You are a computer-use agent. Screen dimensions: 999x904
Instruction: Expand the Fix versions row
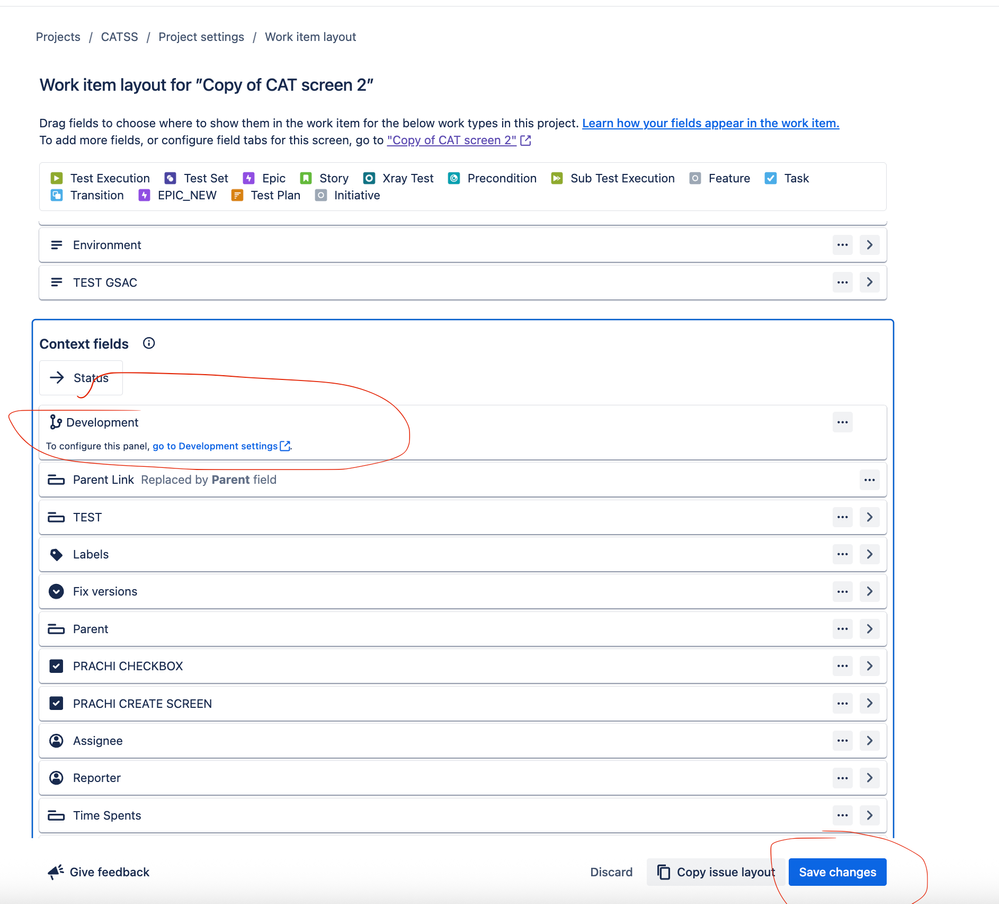coord(869,591)
